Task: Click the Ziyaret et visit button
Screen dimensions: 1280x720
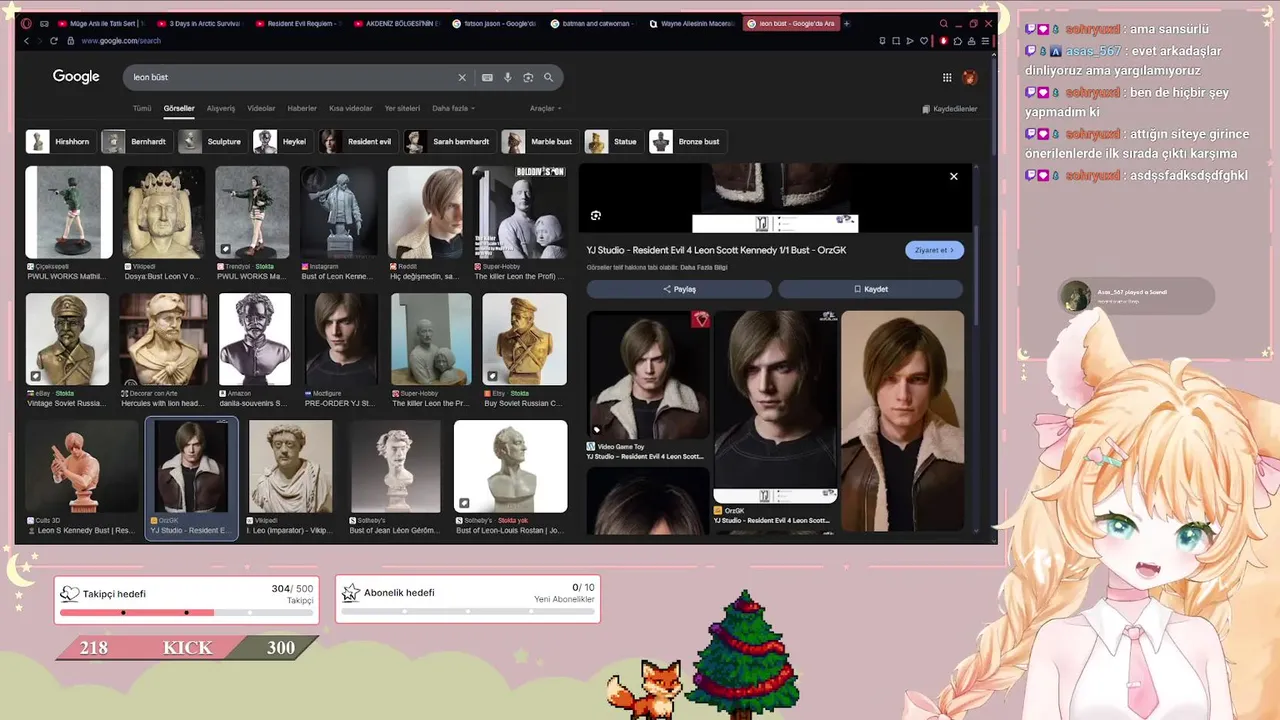Action: pos(934,250)
